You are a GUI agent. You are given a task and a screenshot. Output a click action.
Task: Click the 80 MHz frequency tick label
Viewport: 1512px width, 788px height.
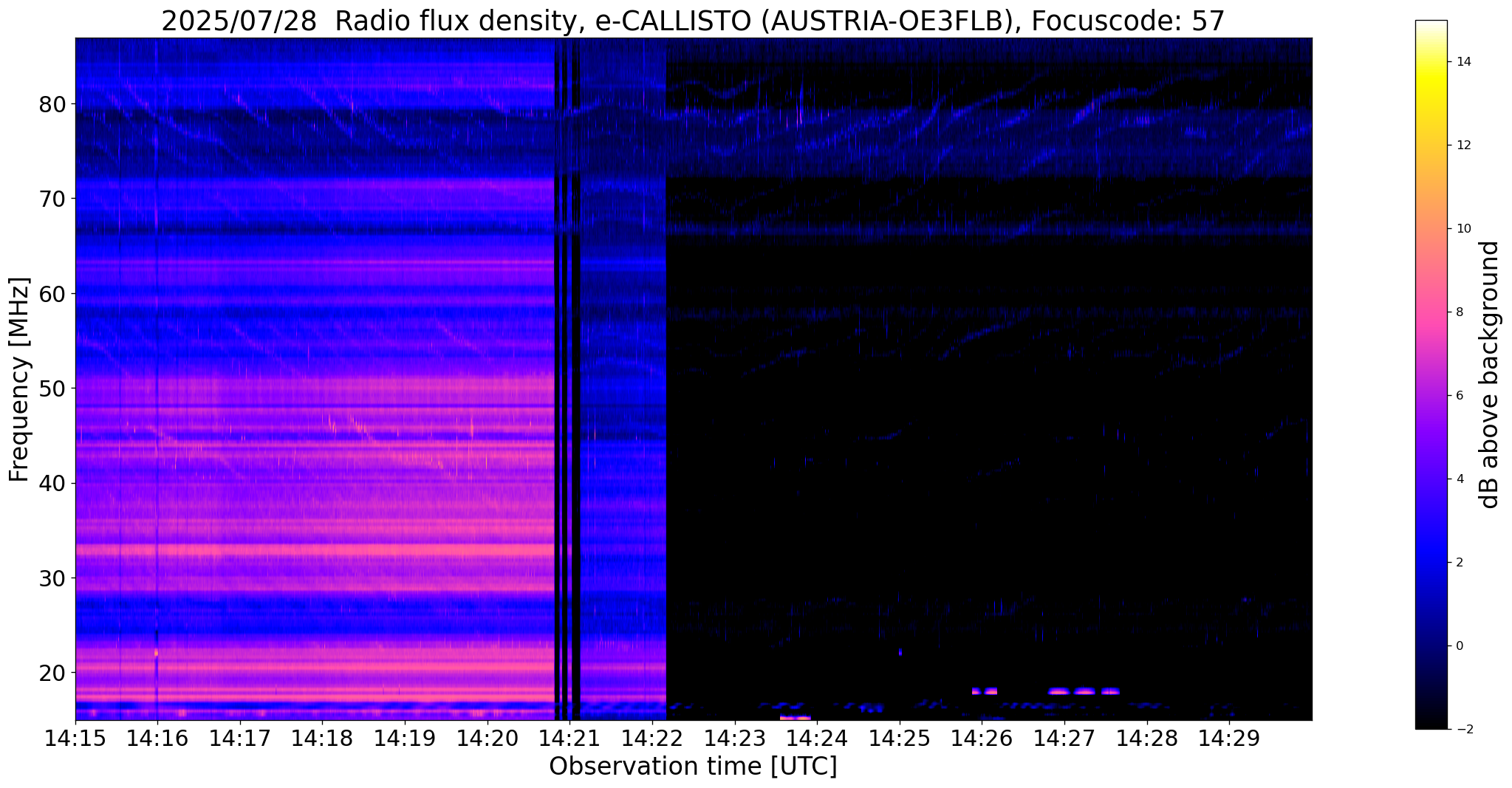[x=52, y=104]
